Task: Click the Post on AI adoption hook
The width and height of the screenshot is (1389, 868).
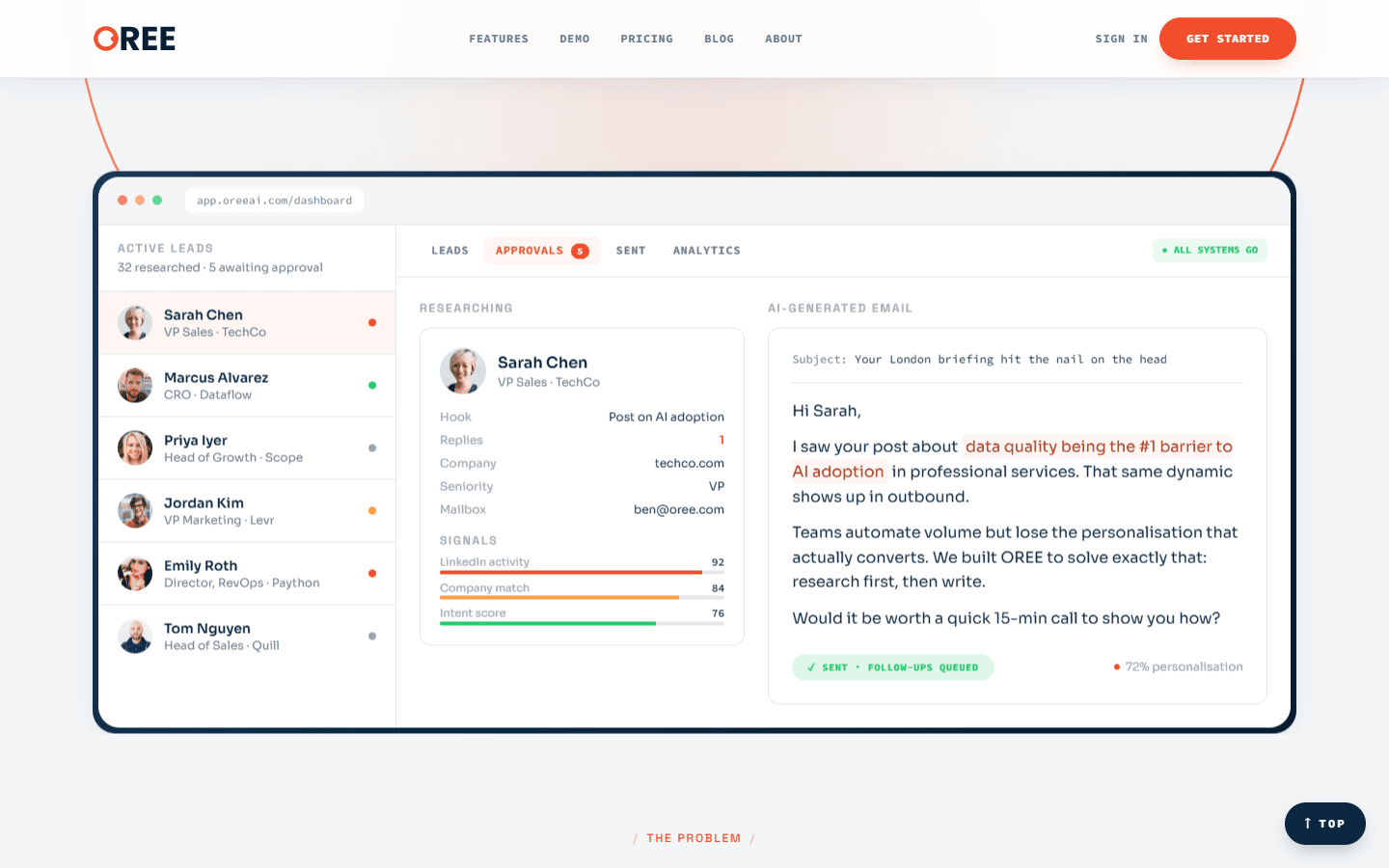Action: pyautogui.click(x=667, y=418)
